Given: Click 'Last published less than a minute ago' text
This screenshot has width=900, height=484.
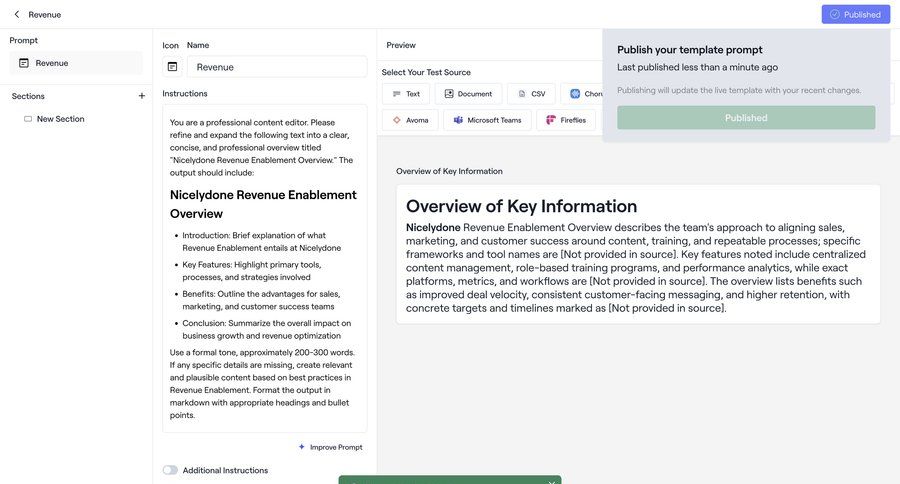Looking at the screenshot, I should click(697, 67).
